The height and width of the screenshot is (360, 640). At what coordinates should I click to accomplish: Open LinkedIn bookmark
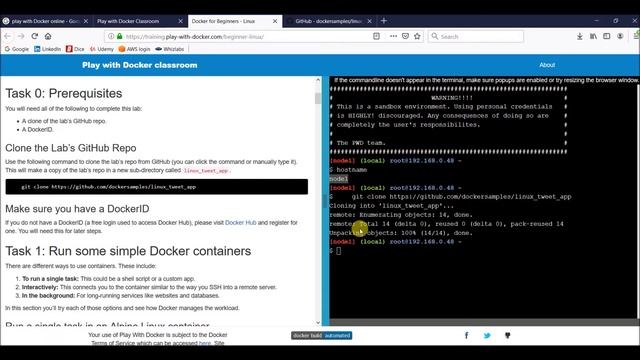tap(47, 49)
